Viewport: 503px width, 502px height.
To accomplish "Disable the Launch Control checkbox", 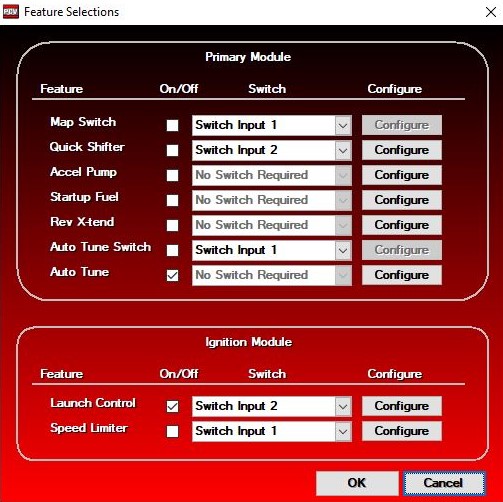I will tap(172, 406).
